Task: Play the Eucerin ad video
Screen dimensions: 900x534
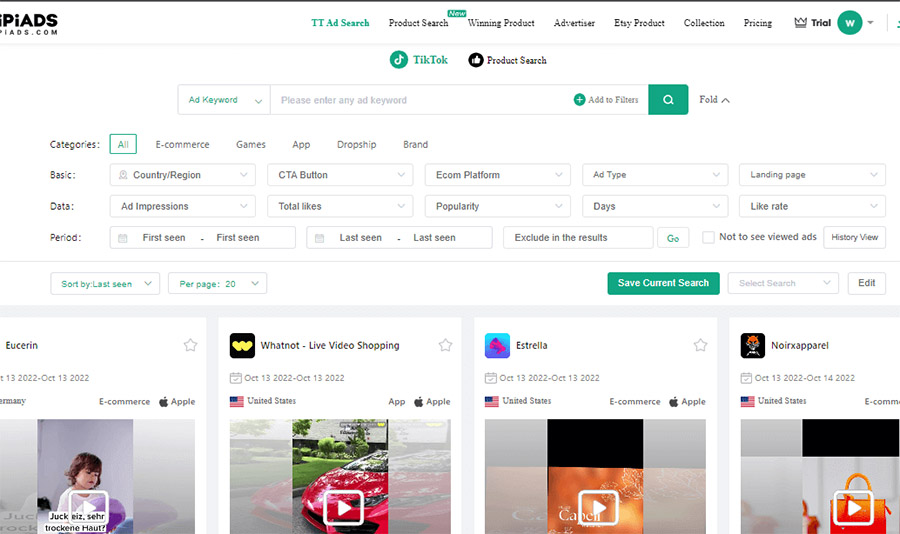Action: pos(88,507)
